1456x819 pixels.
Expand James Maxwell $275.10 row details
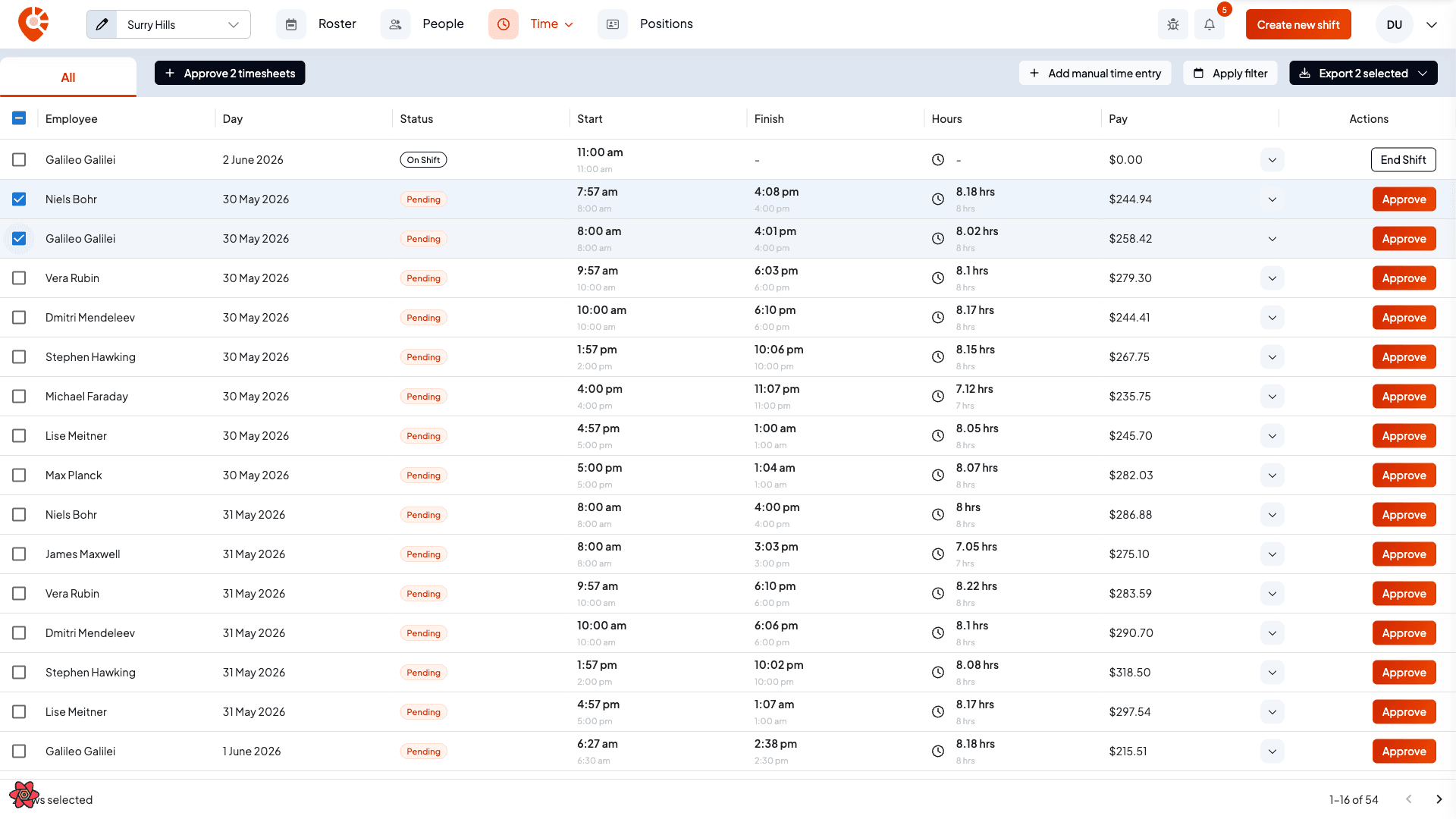pos(1272,554)
